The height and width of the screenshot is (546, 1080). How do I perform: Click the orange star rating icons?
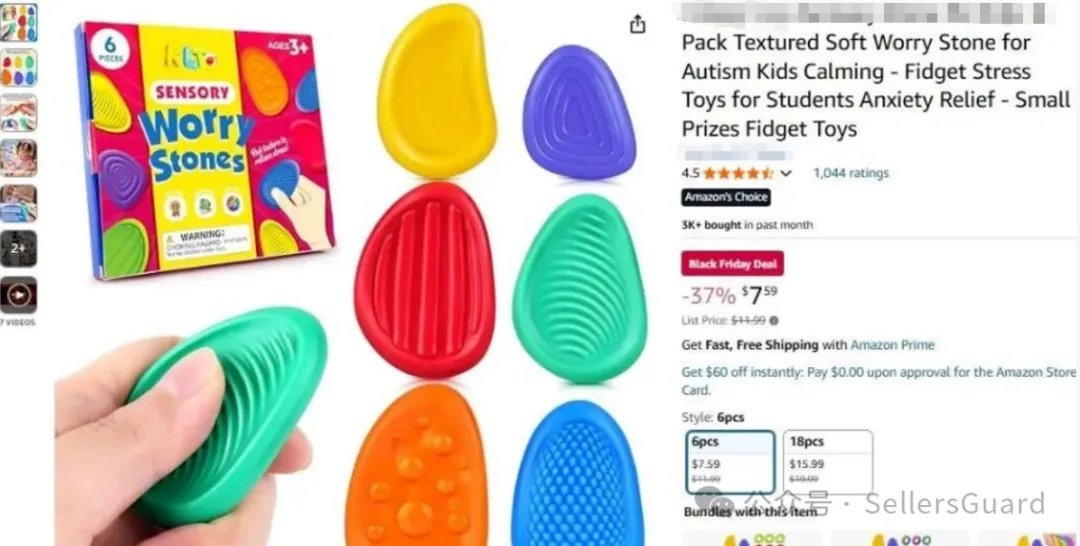738,174
